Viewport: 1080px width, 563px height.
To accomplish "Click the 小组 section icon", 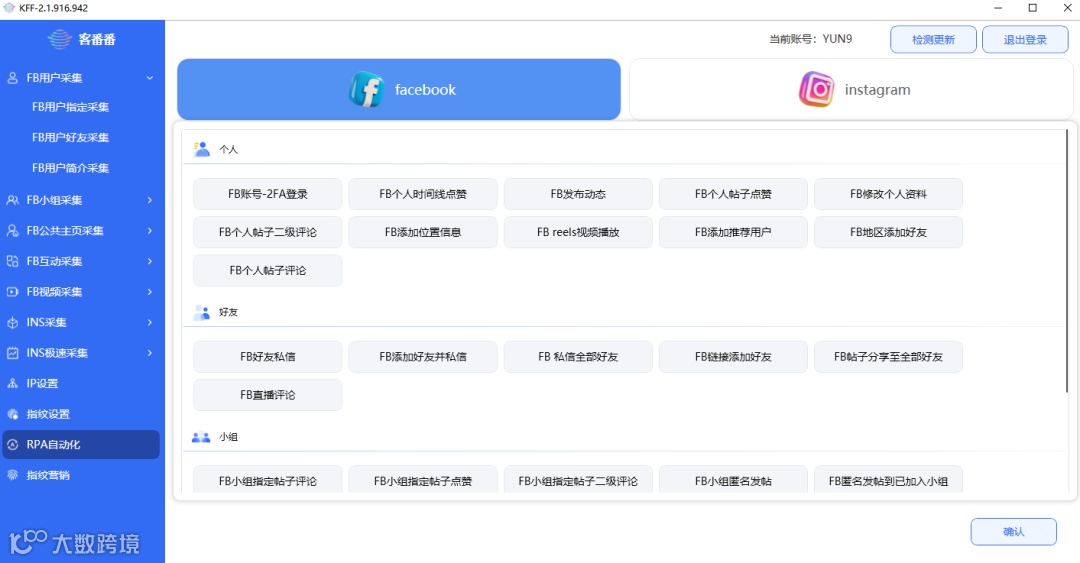I will (201, 437).
